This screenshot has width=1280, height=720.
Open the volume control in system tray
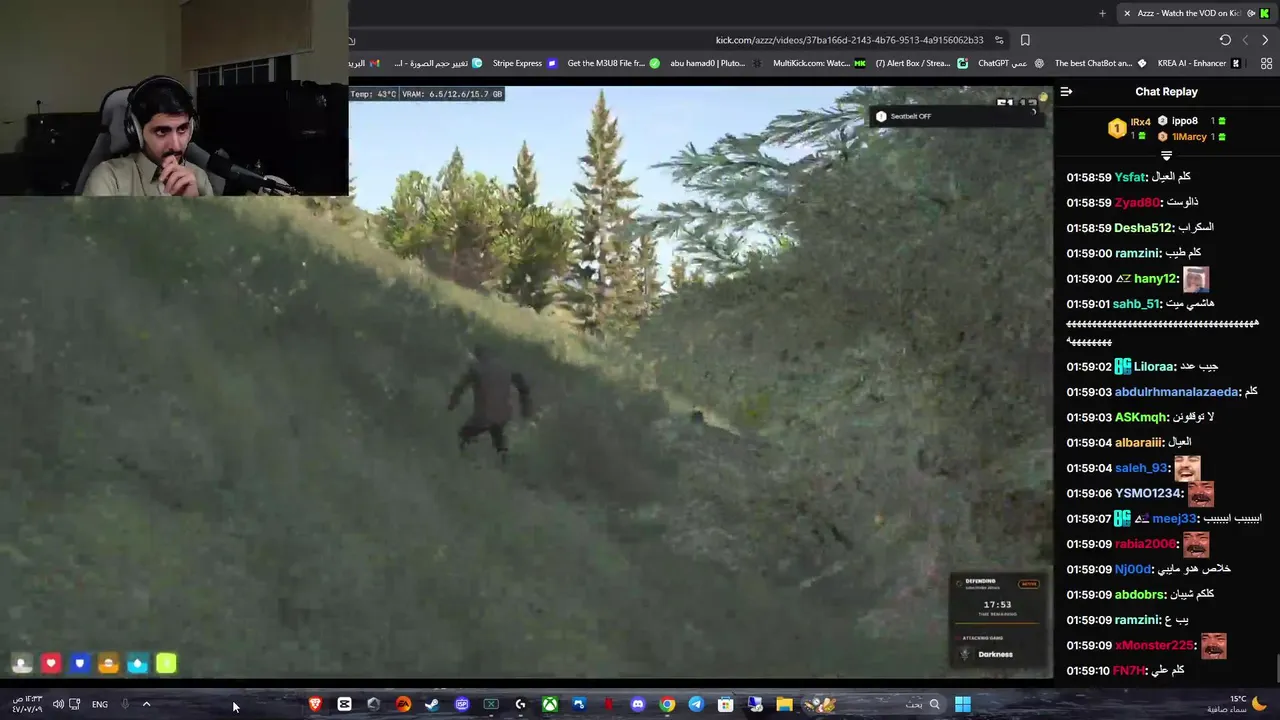click(x=58, y=704)
